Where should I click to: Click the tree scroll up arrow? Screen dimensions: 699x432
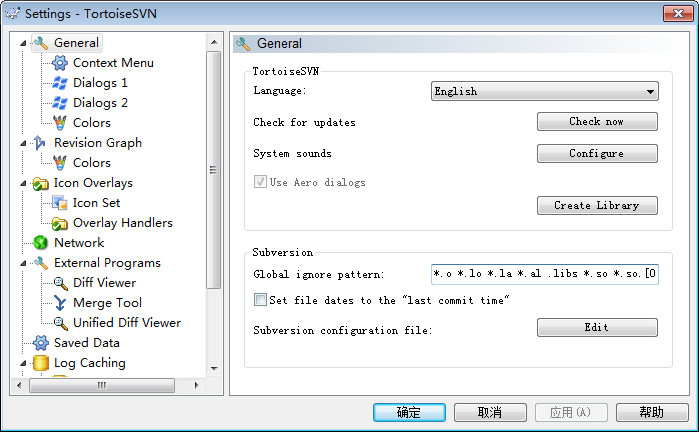tap(214, 42)
